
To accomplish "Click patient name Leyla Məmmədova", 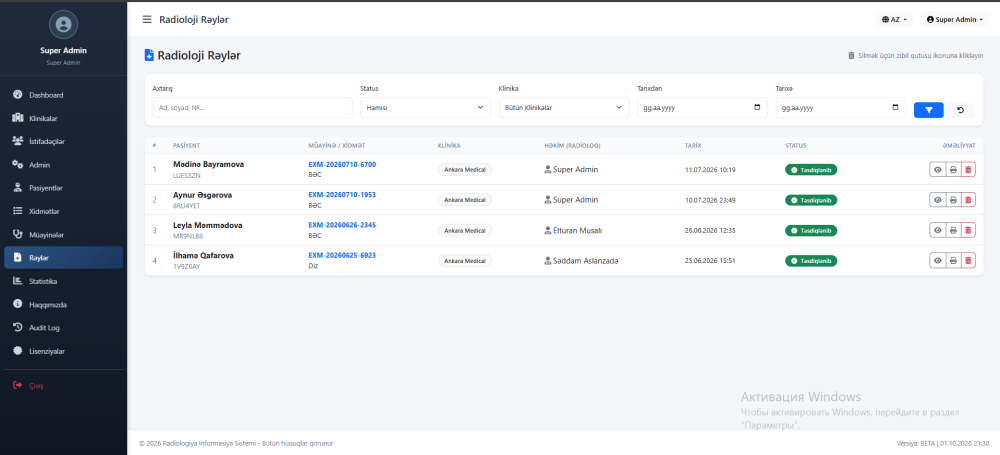I will click(x=207, y=225).
